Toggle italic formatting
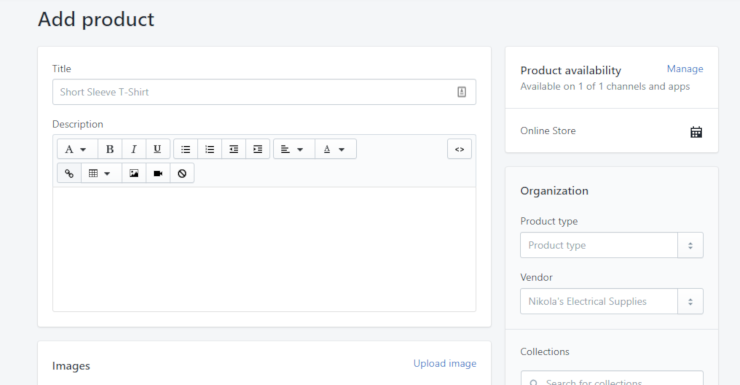The height and width of the screenshot is (385, 740). (134, 149)
